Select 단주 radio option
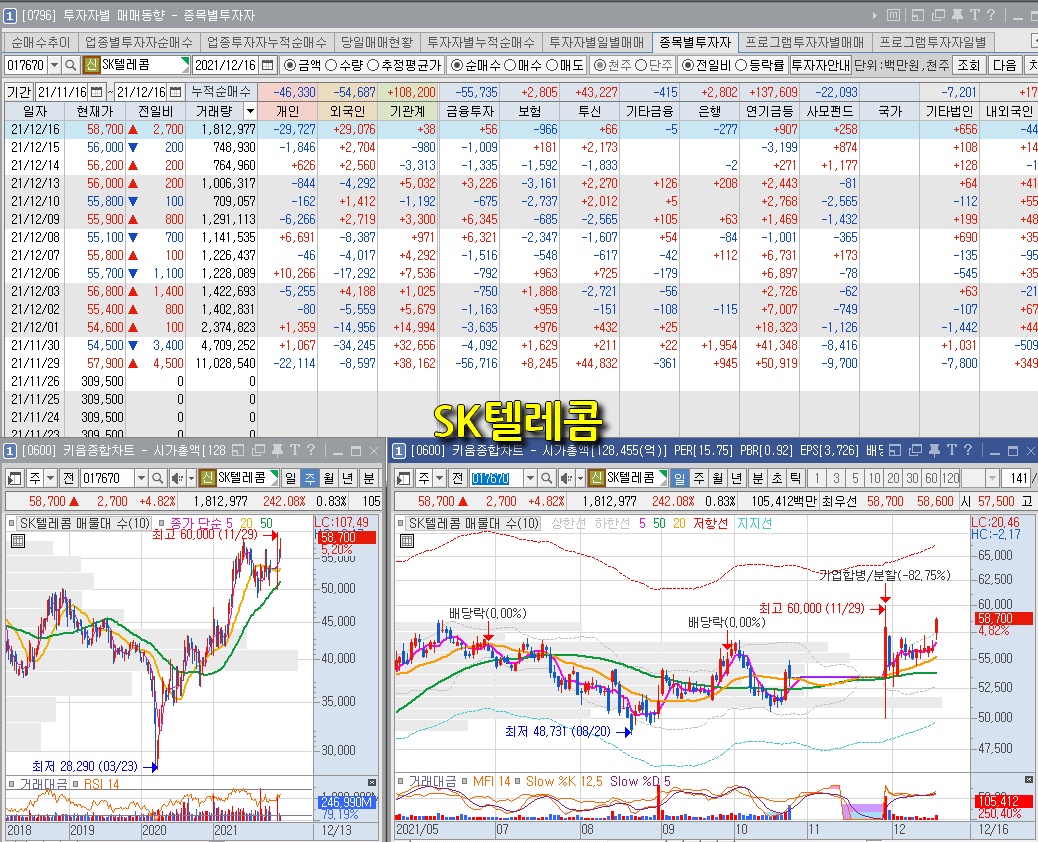 pos(640,66)
